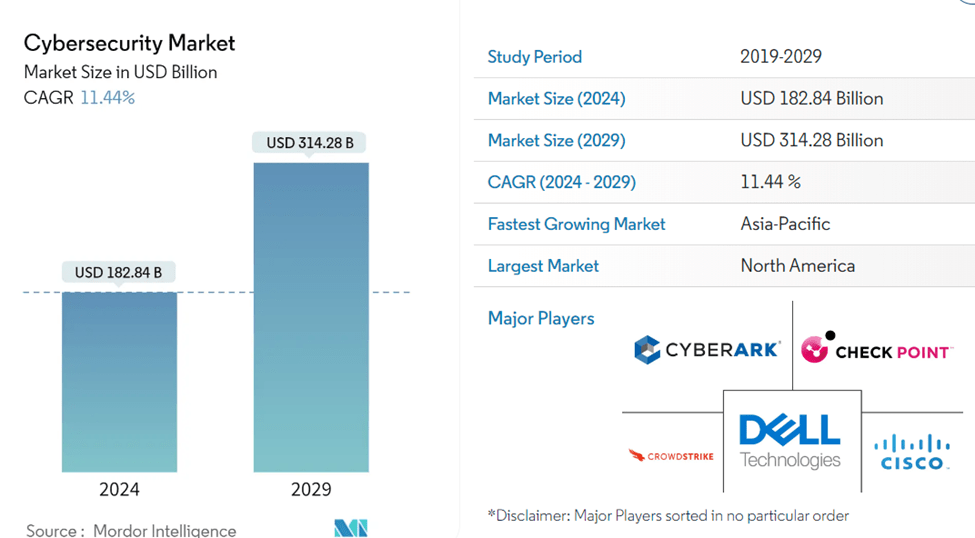Click the Dell Technologies logo

790,442
